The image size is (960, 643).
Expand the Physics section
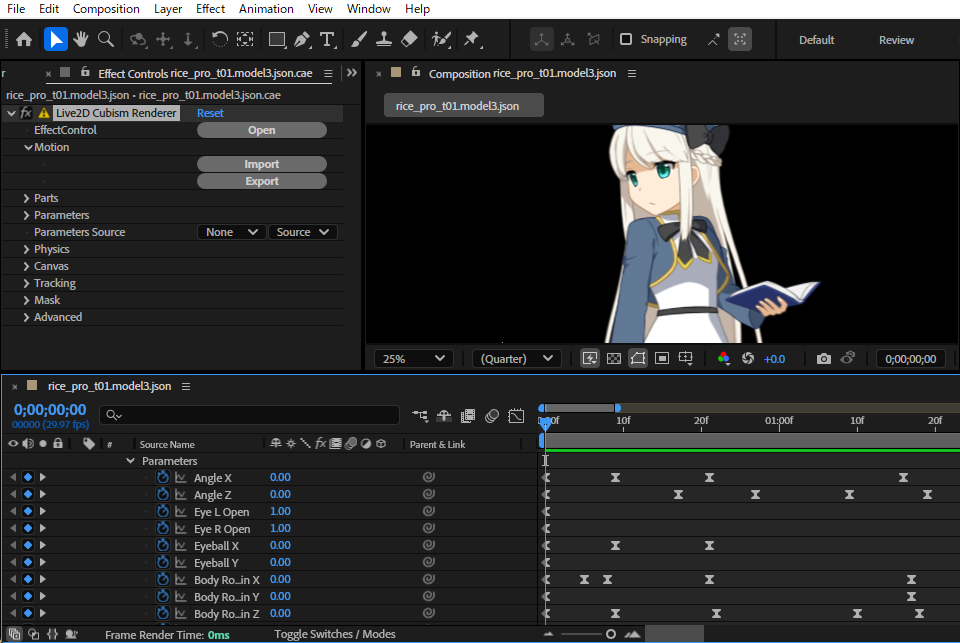[x=26, y=249]
